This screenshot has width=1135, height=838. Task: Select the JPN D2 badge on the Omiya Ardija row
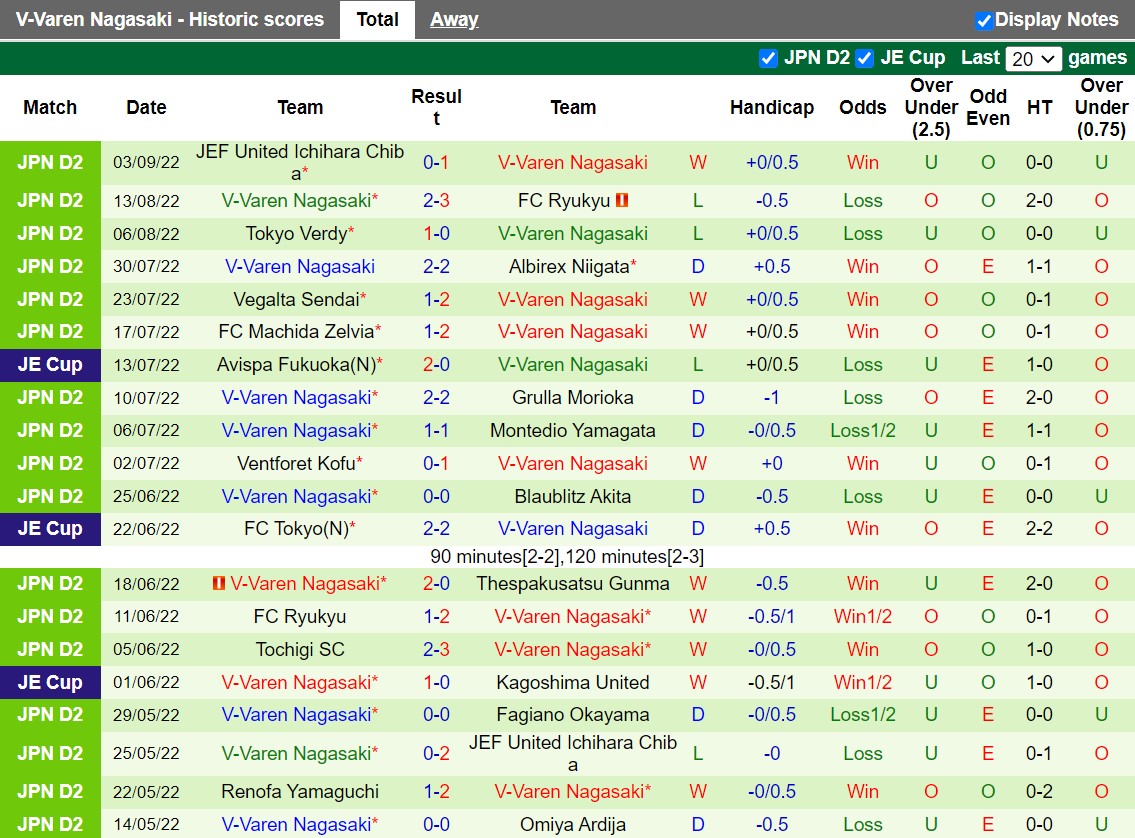[x=50, y=824]
